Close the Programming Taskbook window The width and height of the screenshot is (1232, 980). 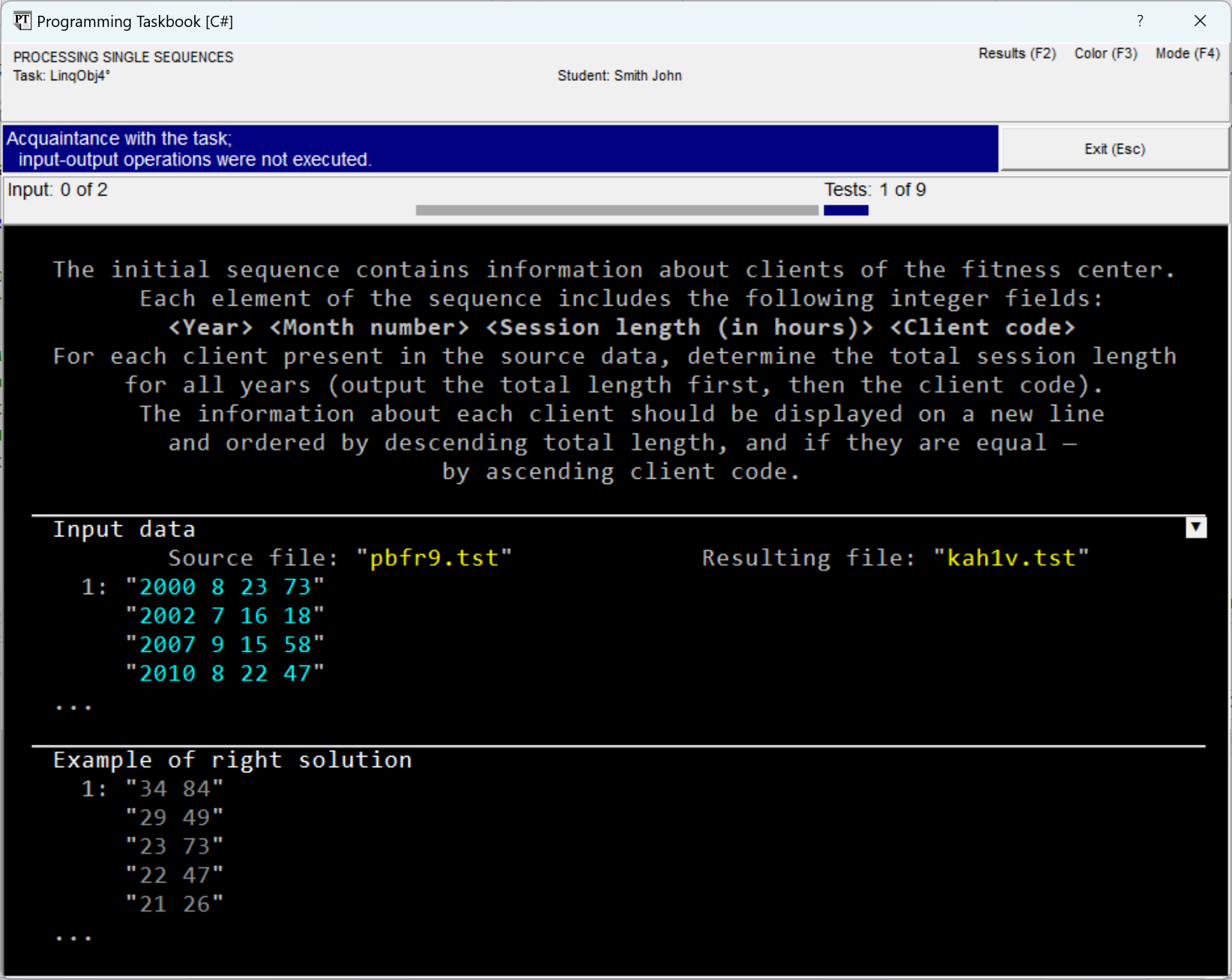(x=1200, y=21)
